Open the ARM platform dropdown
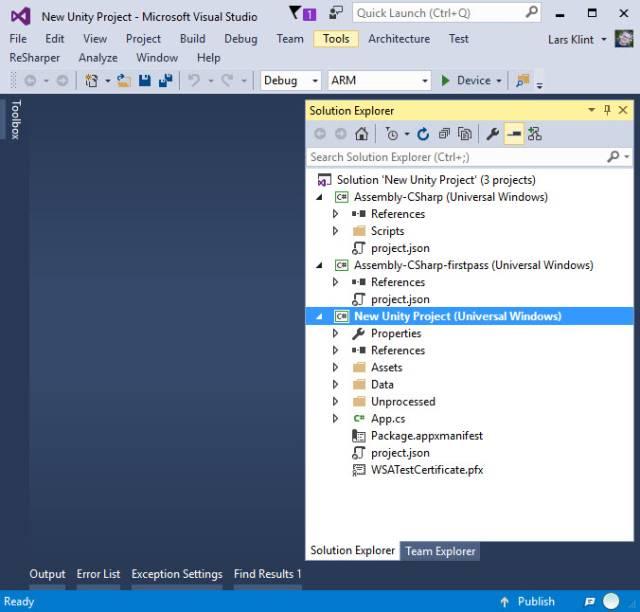640x612 pixels. [x=379, y=81]
